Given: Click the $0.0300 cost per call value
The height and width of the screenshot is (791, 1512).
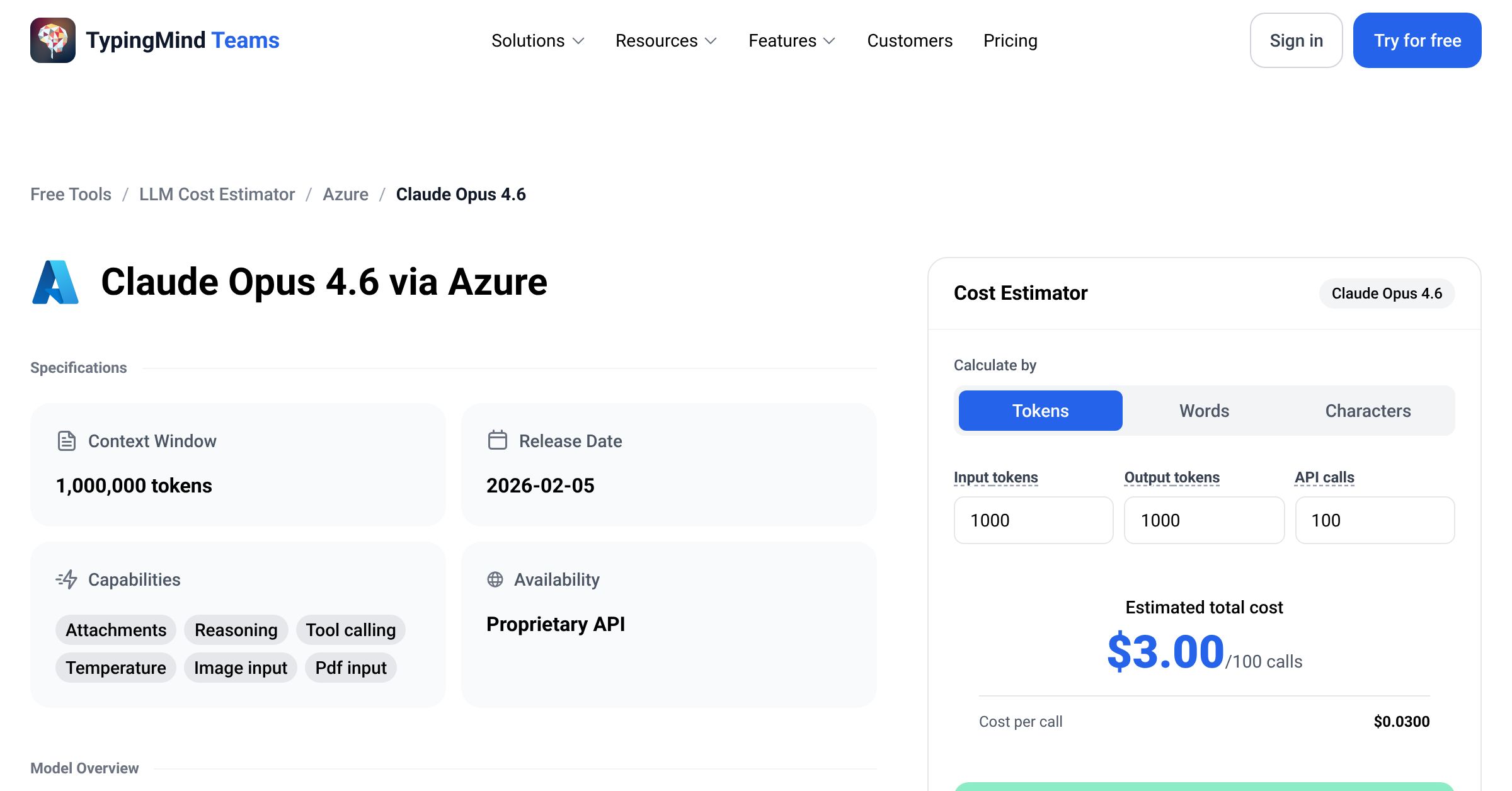Looking at the screenshot, I should (1402, 722).
